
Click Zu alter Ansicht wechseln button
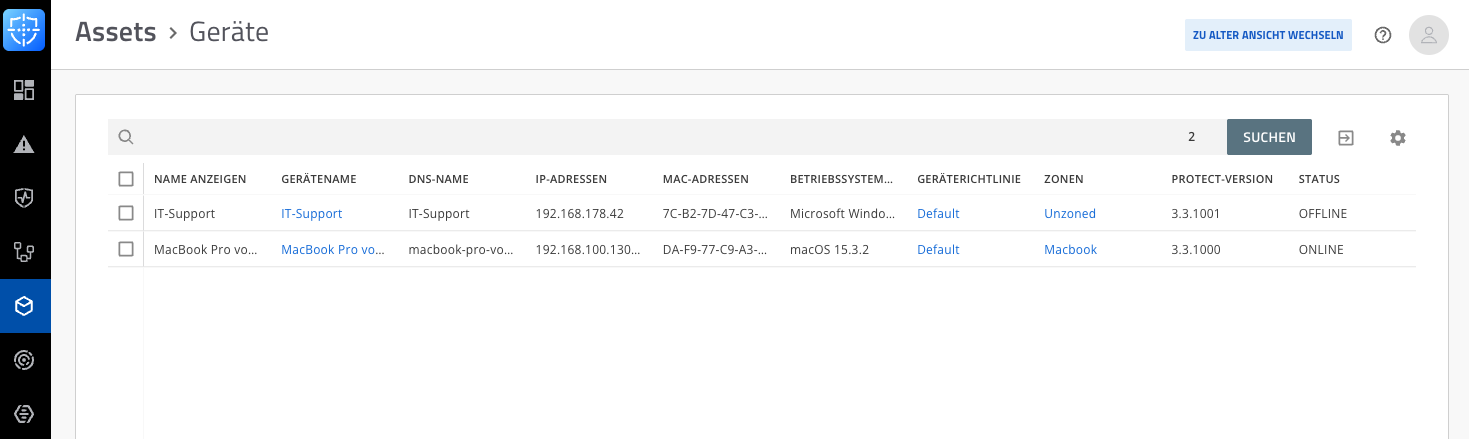tap(1268, 35)
